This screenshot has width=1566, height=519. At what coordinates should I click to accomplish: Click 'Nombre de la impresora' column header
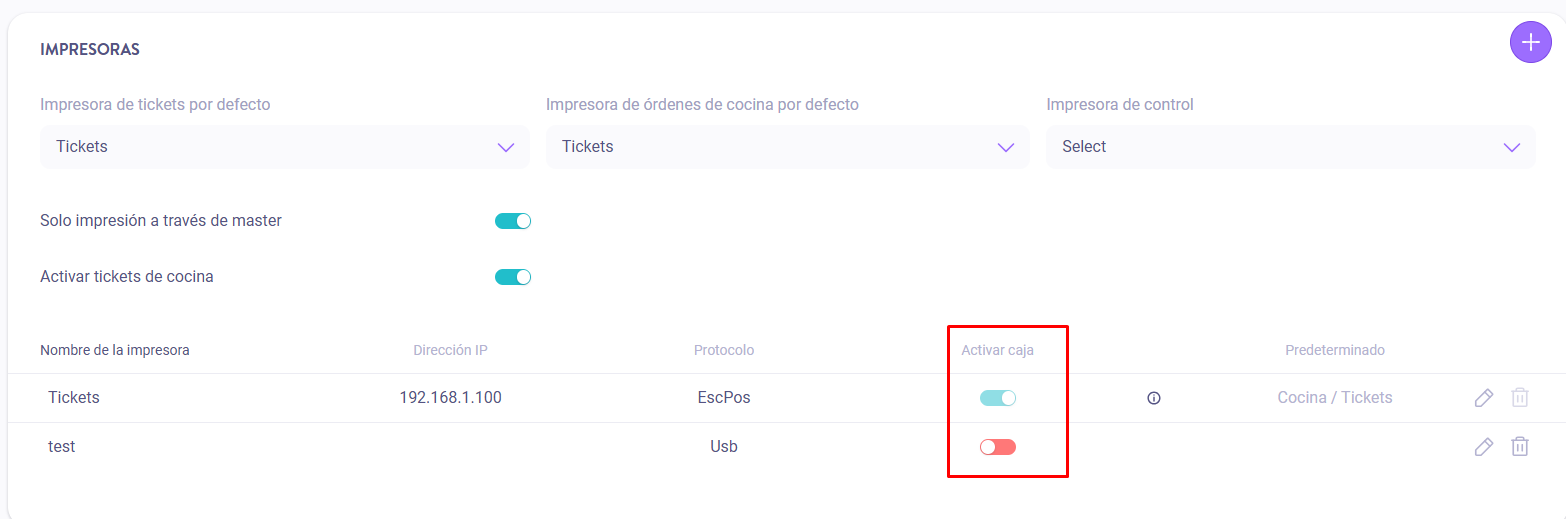pyautogui.click(x=115, y=350)
